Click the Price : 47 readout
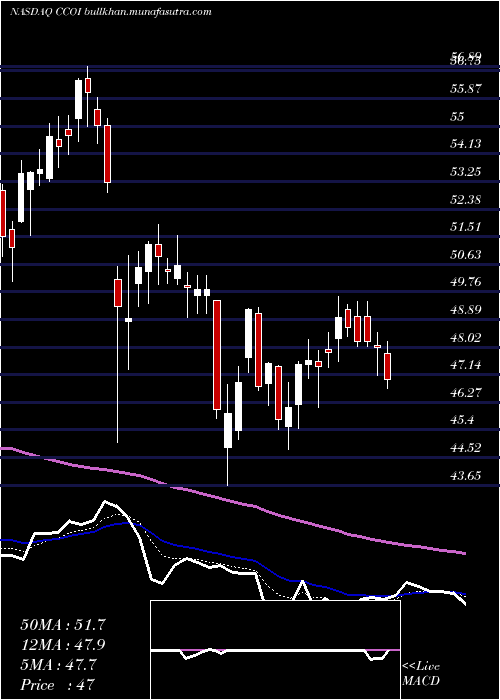Viewport: 500px width, 700px height. click(58, 685)
